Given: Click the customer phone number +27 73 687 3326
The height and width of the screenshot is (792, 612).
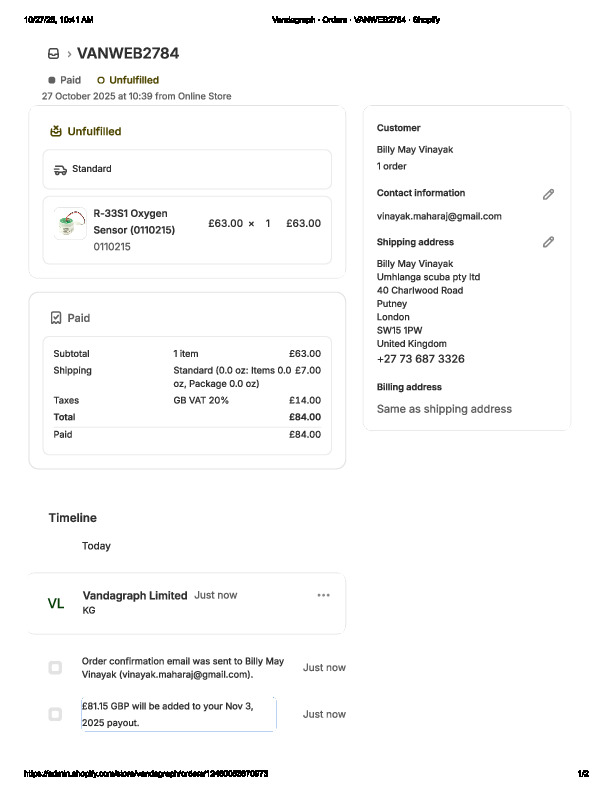Looking at the screenshot, I should [x=420, y=359].
